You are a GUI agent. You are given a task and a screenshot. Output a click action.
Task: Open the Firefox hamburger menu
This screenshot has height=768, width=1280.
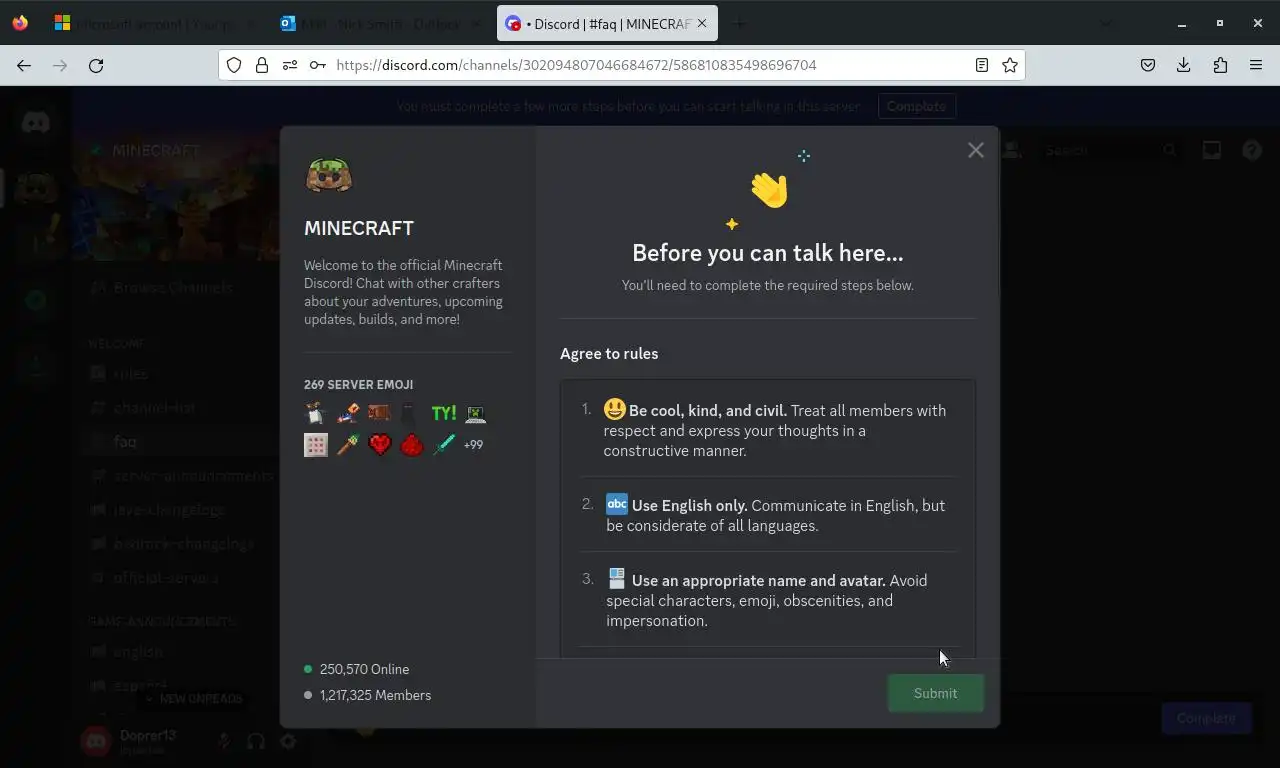click(1256, 65)
